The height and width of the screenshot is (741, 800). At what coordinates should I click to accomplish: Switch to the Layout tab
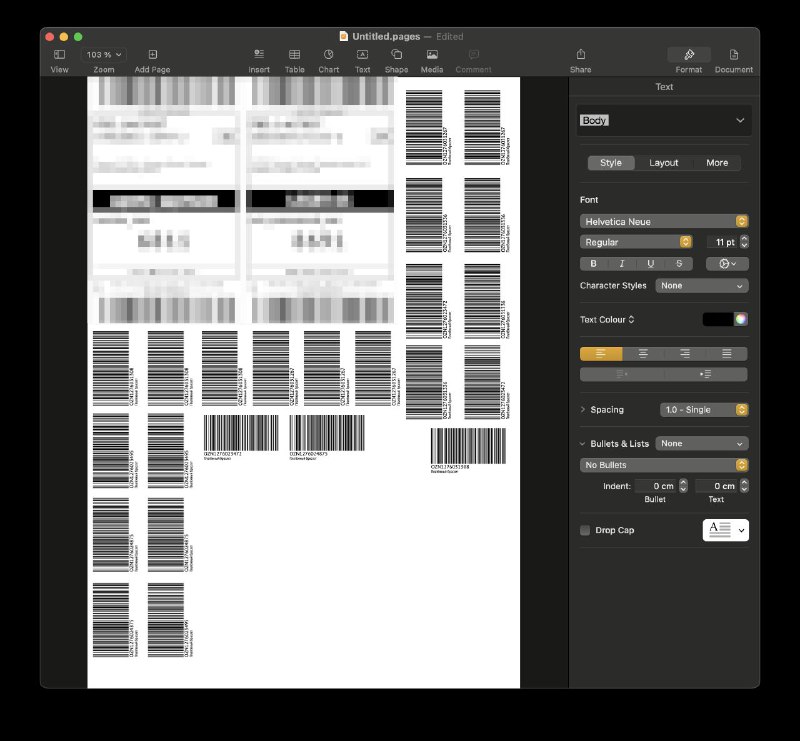[x=663, y=163]
